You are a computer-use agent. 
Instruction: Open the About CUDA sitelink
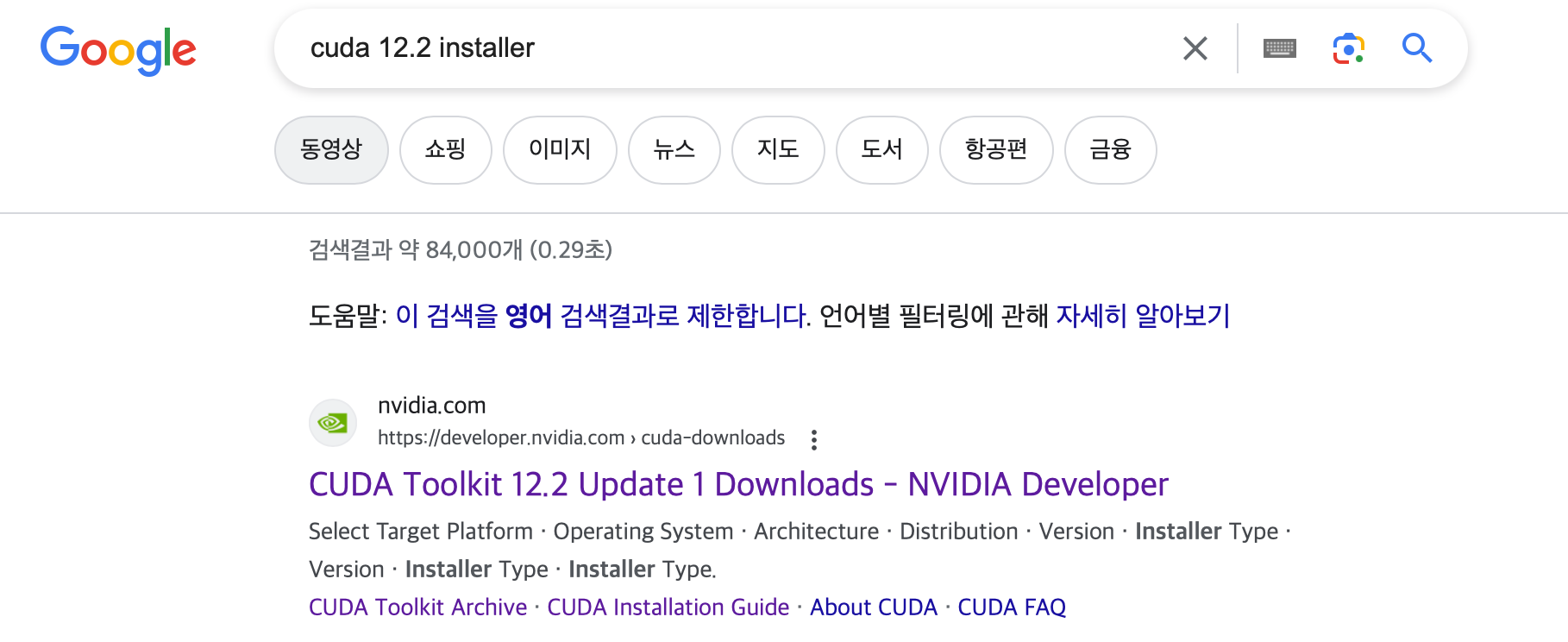click(874, 607)
